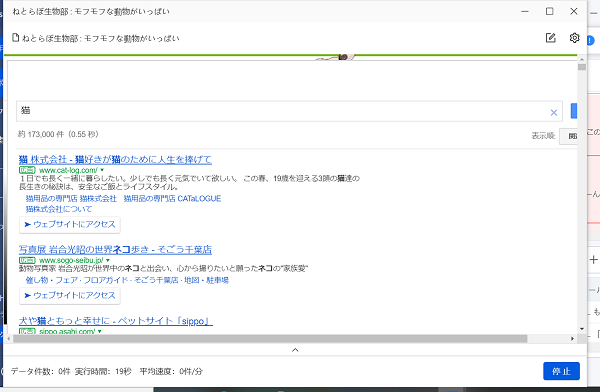Close the ねとらぼ生物部 window
This screenshot has width=600, height=392.
tap(574, 11)
